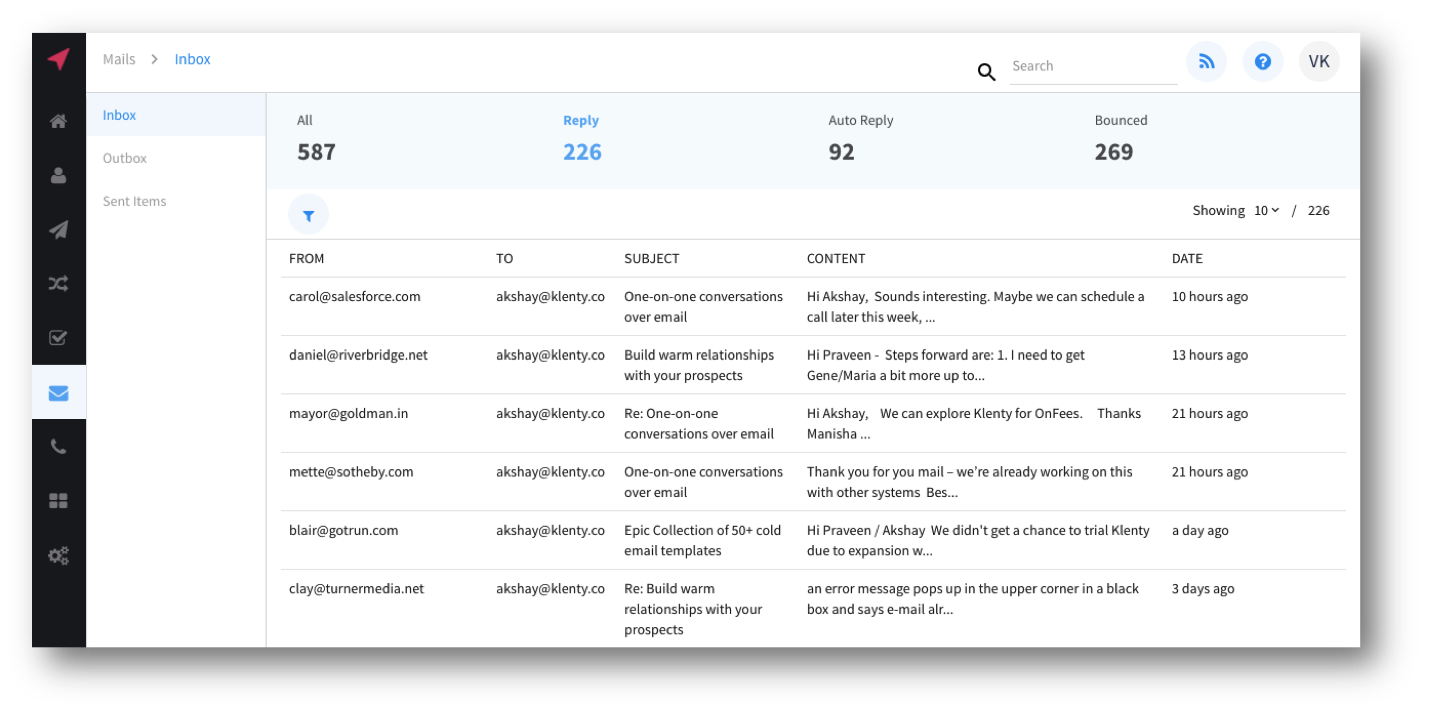
Task: Select the Cadences paper plane icon
Action: point(57,229)
